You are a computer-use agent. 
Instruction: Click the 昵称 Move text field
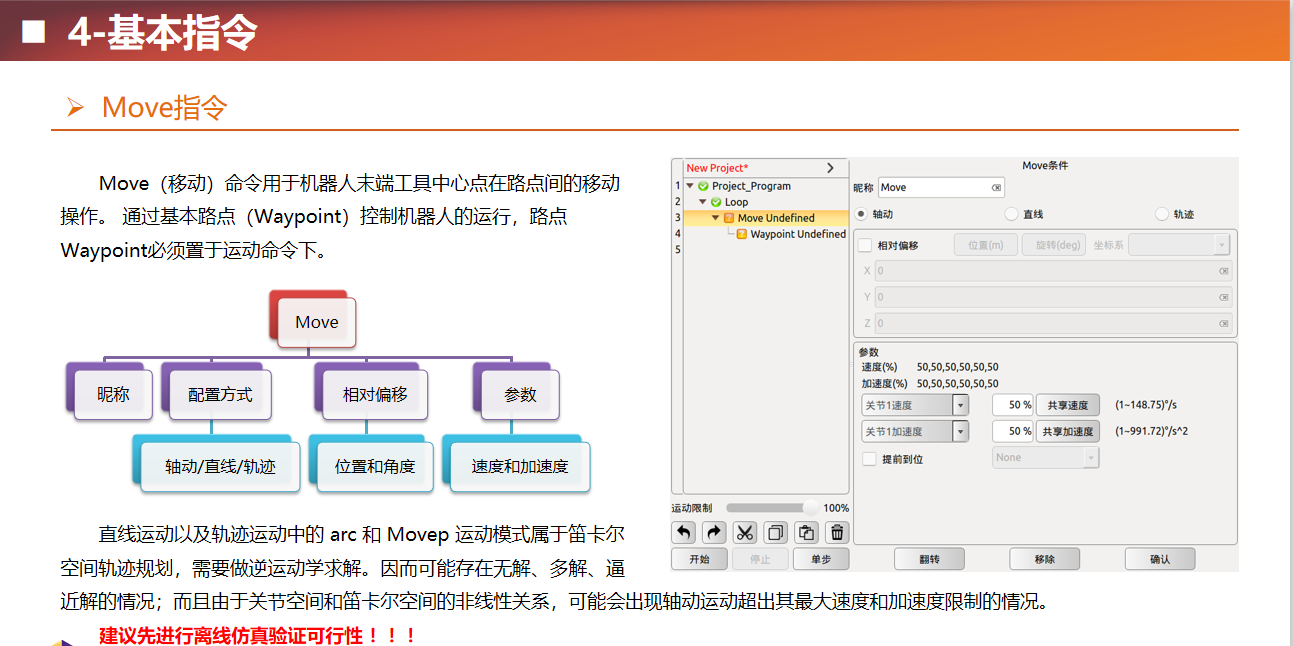tap(941, 187)
